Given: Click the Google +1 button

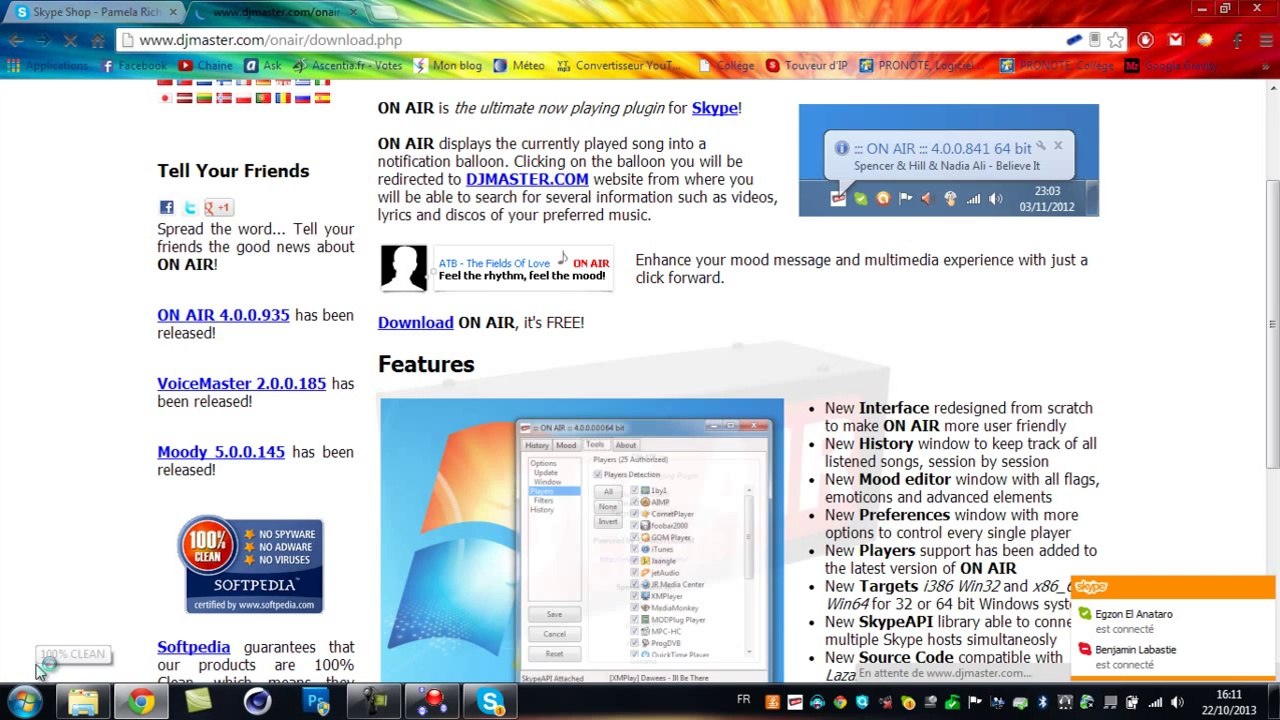Looking at the screenshot, I should tap(218, 208).
